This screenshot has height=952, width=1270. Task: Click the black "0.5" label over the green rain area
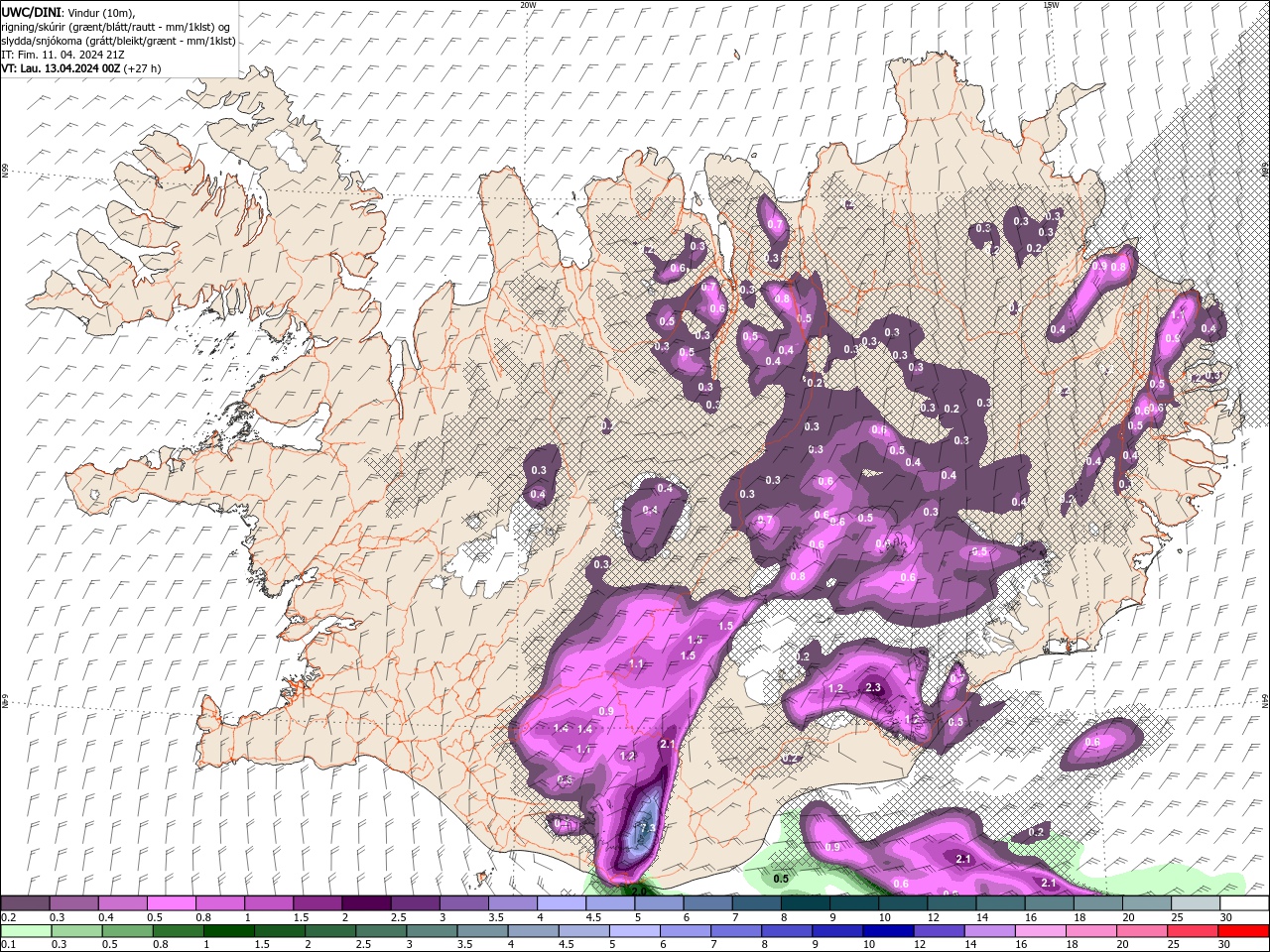(x=781, y=879)
